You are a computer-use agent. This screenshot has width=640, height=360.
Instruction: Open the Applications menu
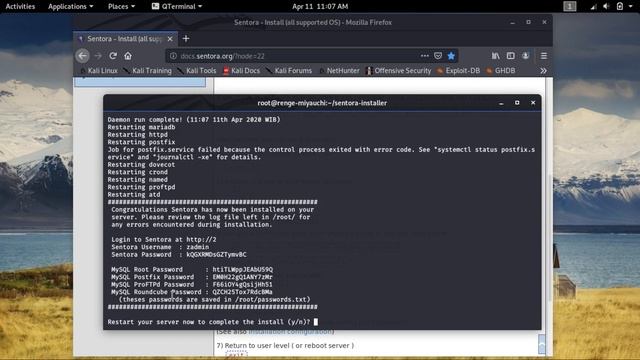(x=70, y=6)
